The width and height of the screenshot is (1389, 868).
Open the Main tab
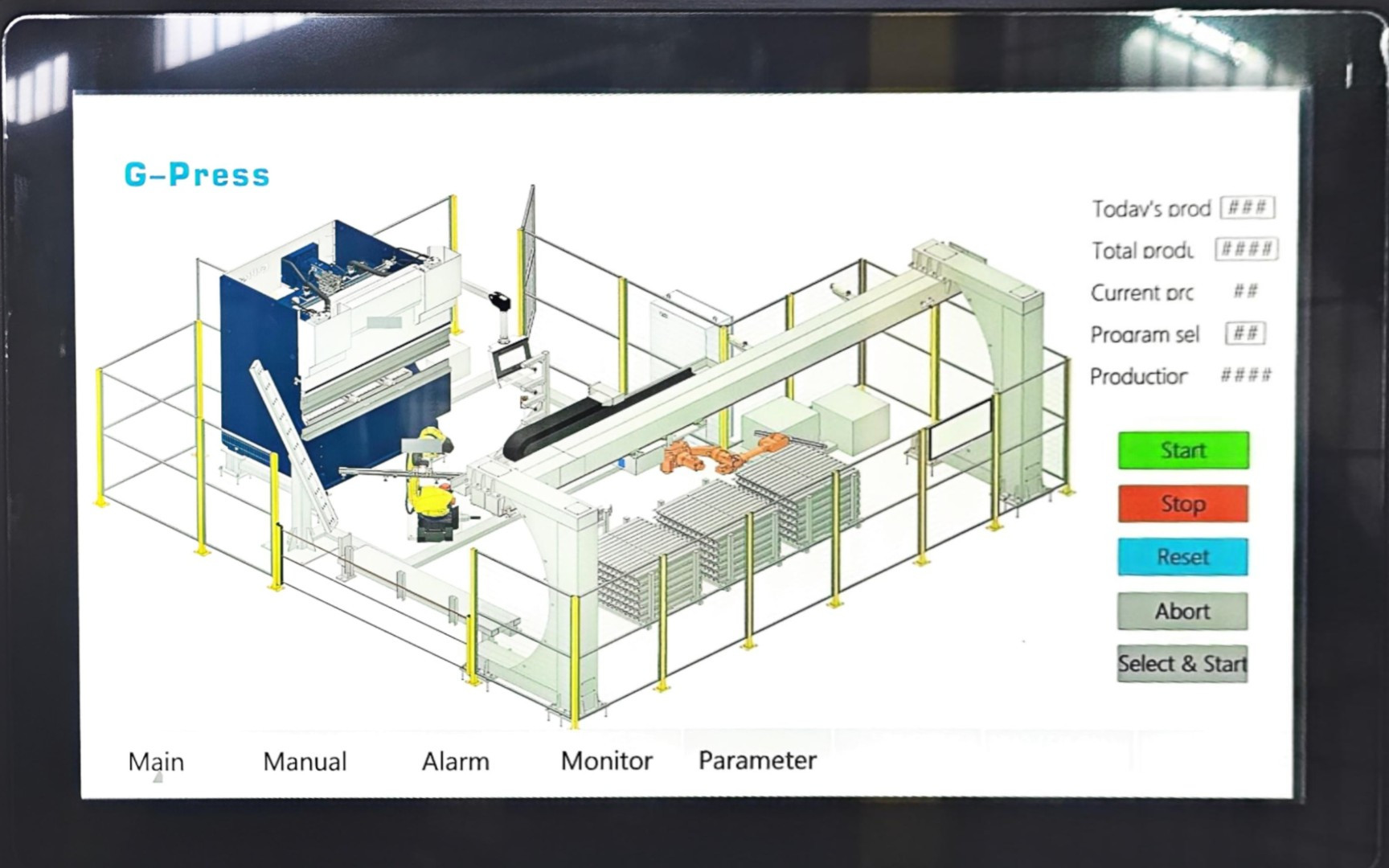coord(156,761)
